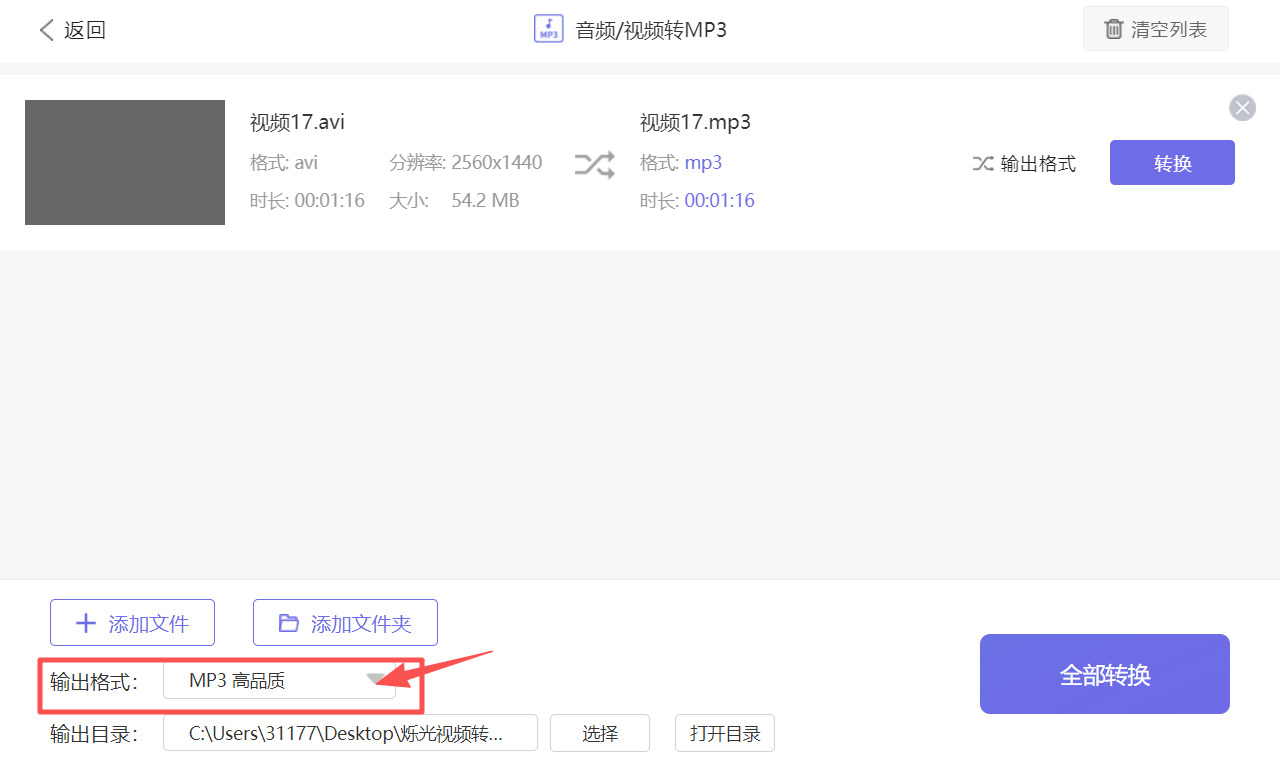Start conversion with 全部转换 button
The height and width of the screenshot is (764, 1280).
pyautogui.click(x=1104, y=674)
